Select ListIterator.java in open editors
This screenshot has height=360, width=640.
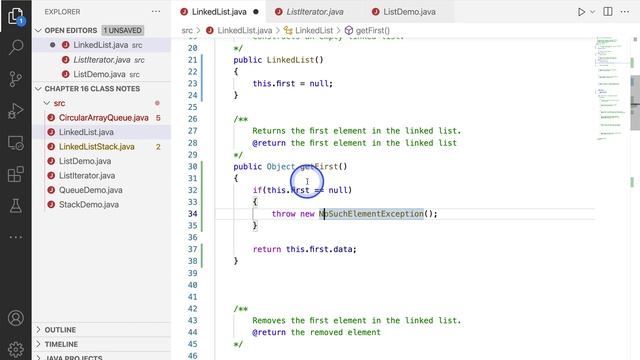pos(102,60)
